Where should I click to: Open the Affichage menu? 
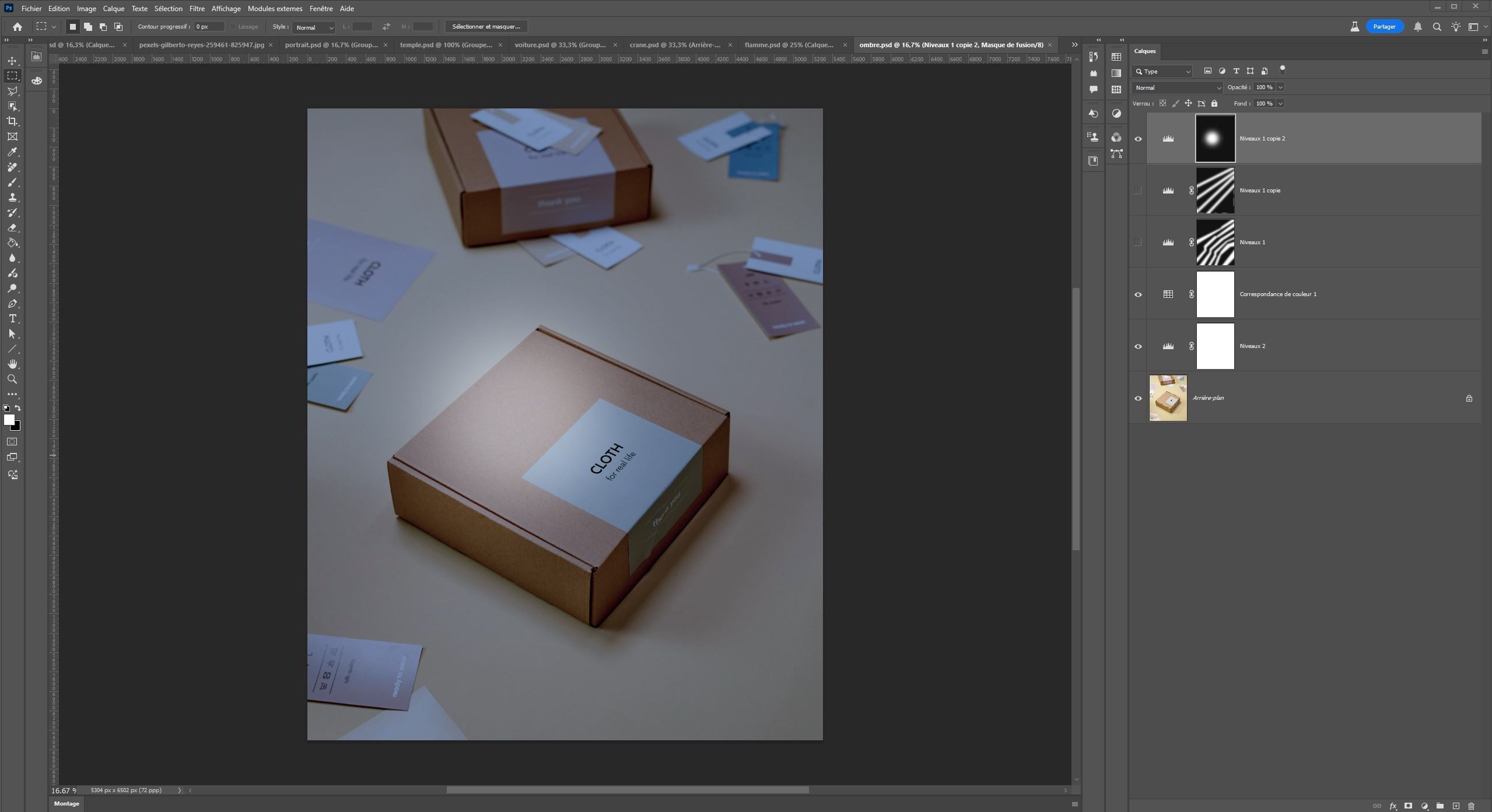tap(226, 8)
